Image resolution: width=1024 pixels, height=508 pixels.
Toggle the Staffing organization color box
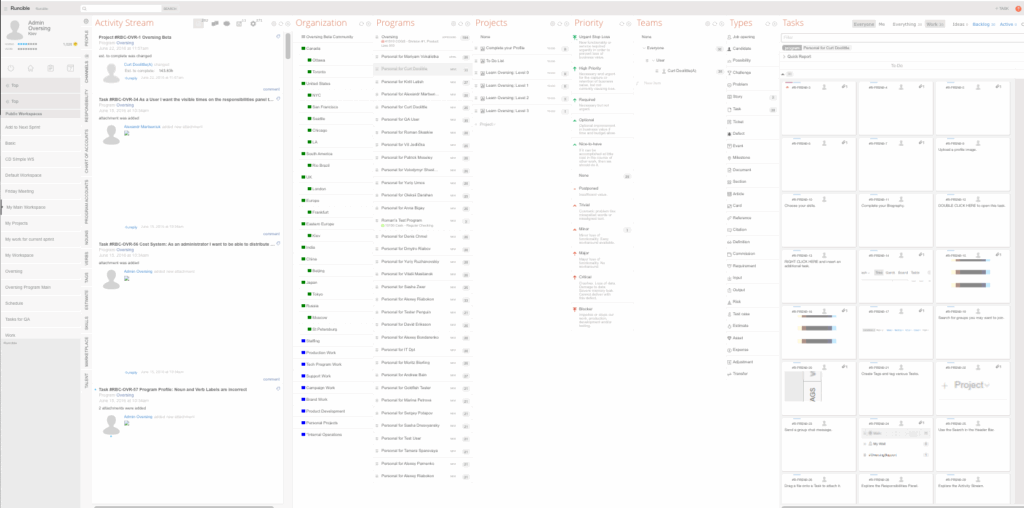(303, 340)
